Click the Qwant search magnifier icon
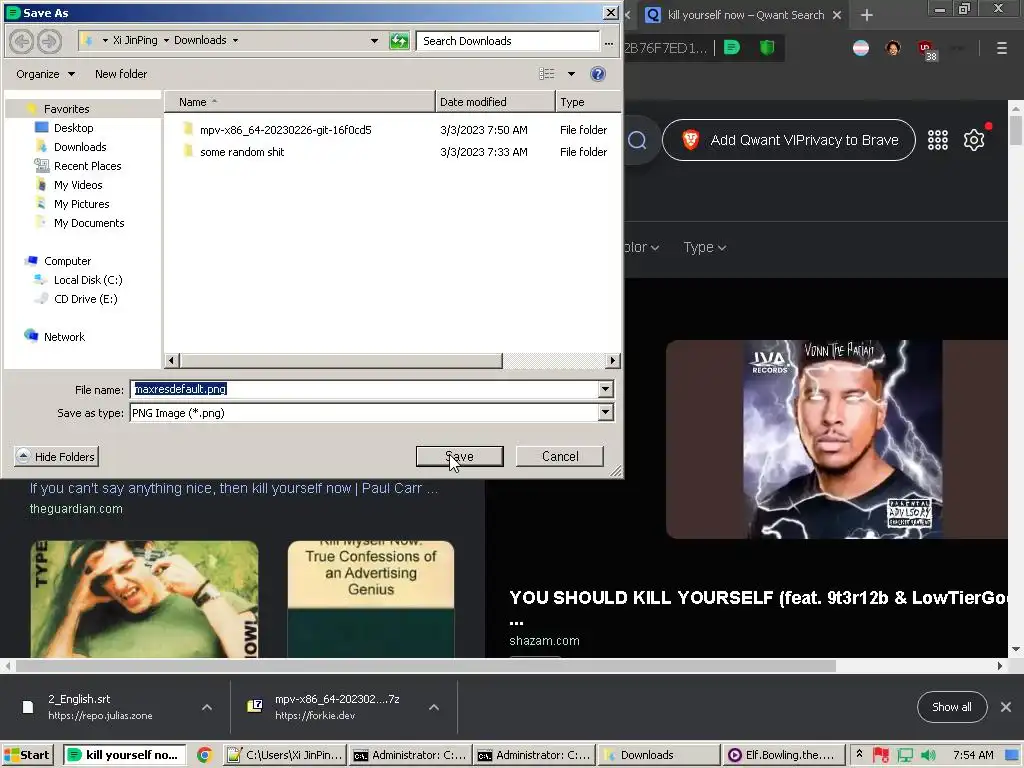The height and width of the screenshot is (768, 1024). 637,140
